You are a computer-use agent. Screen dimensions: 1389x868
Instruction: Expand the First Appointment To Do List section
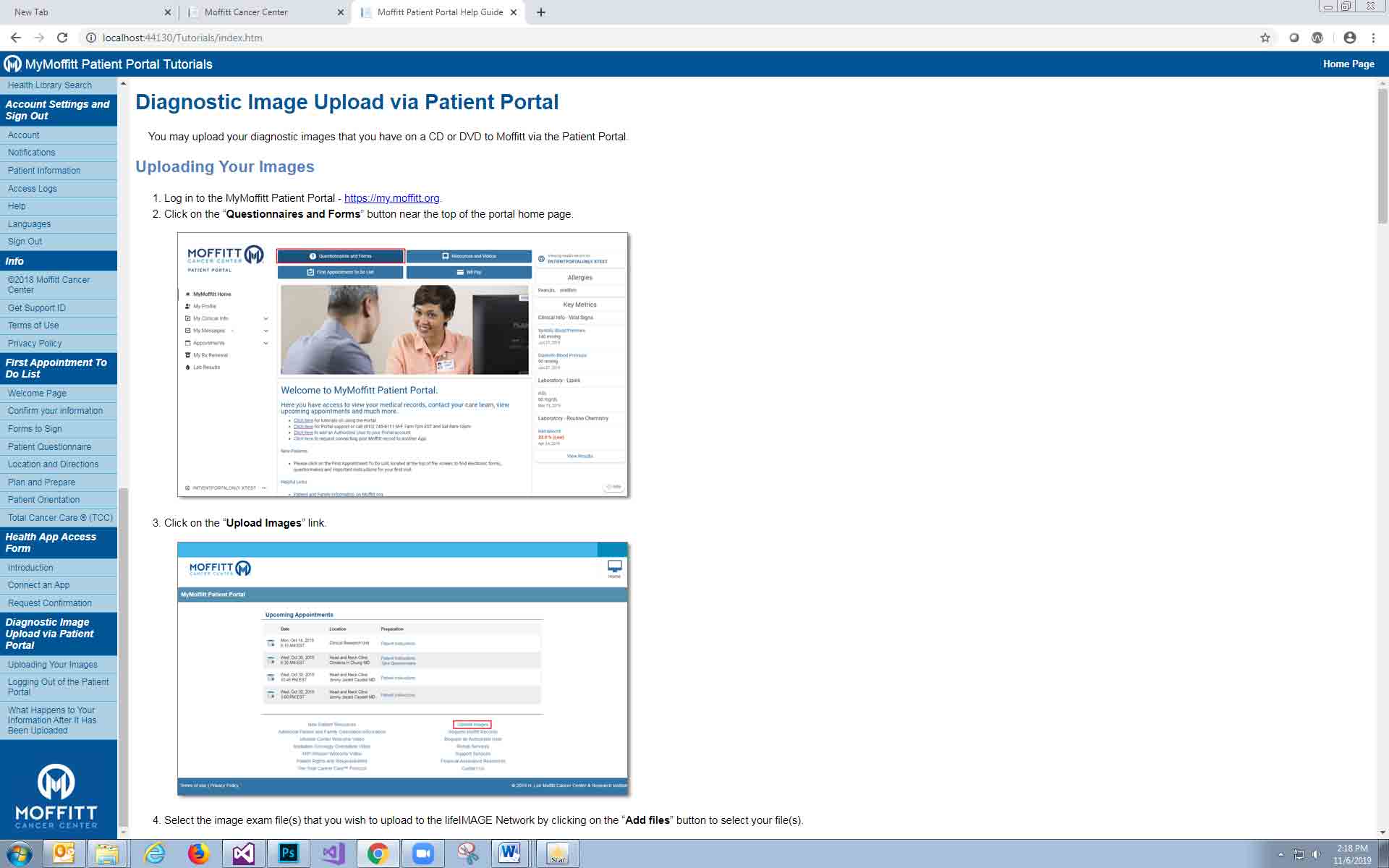coord(56,368)
